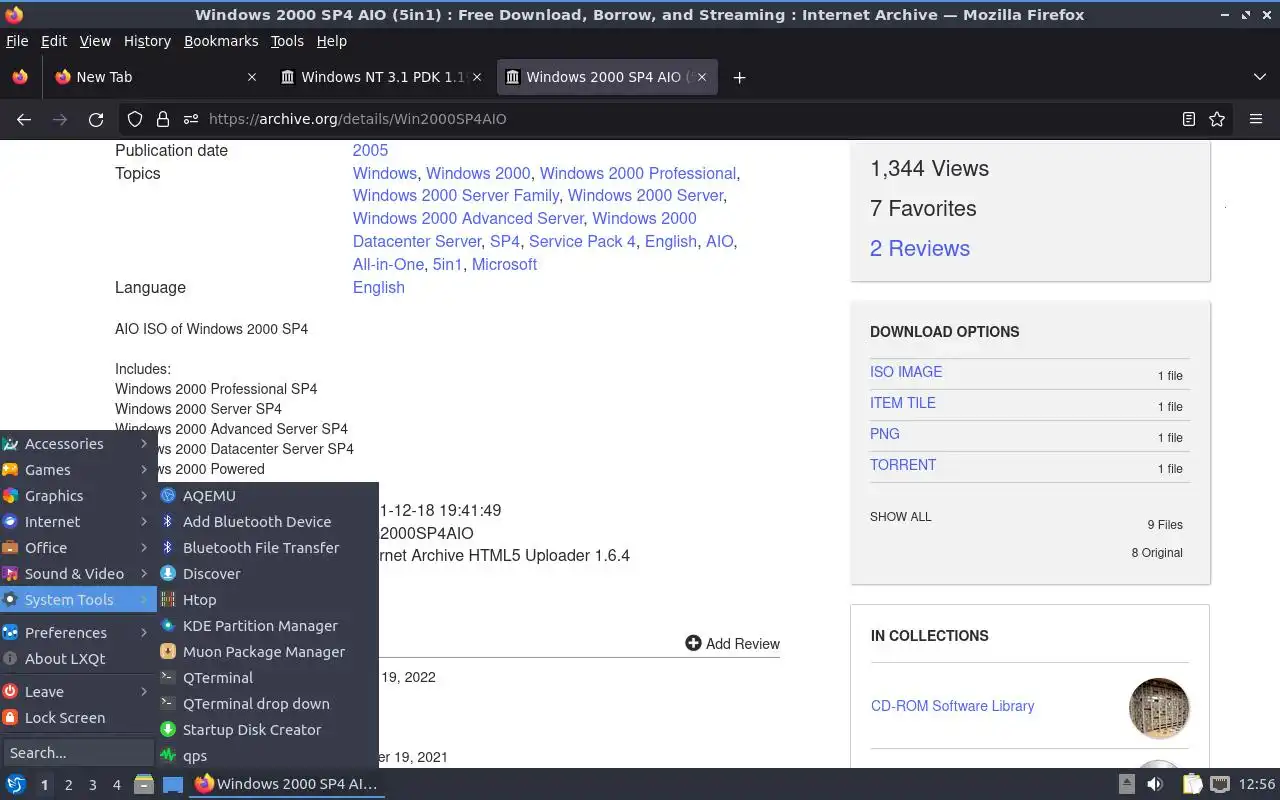The width and height of the screenshot is (1280, 800).
Task: Click the LXQt start menu button
Action: pyautogui.click(x=16, y=784)
